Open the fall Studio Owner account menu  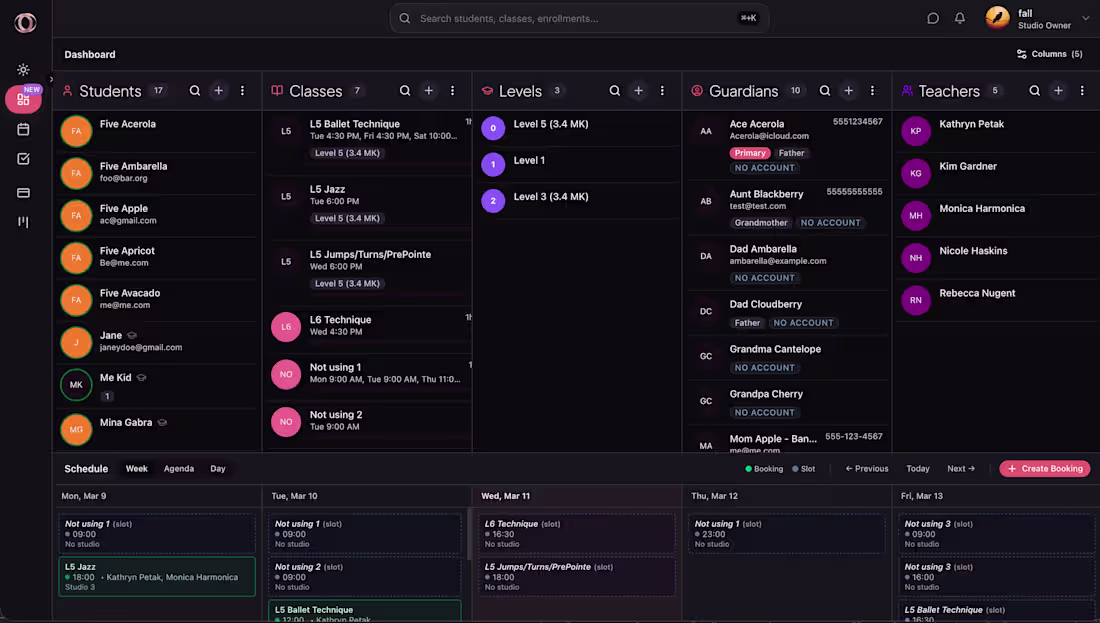click(x=1038, y=18)
